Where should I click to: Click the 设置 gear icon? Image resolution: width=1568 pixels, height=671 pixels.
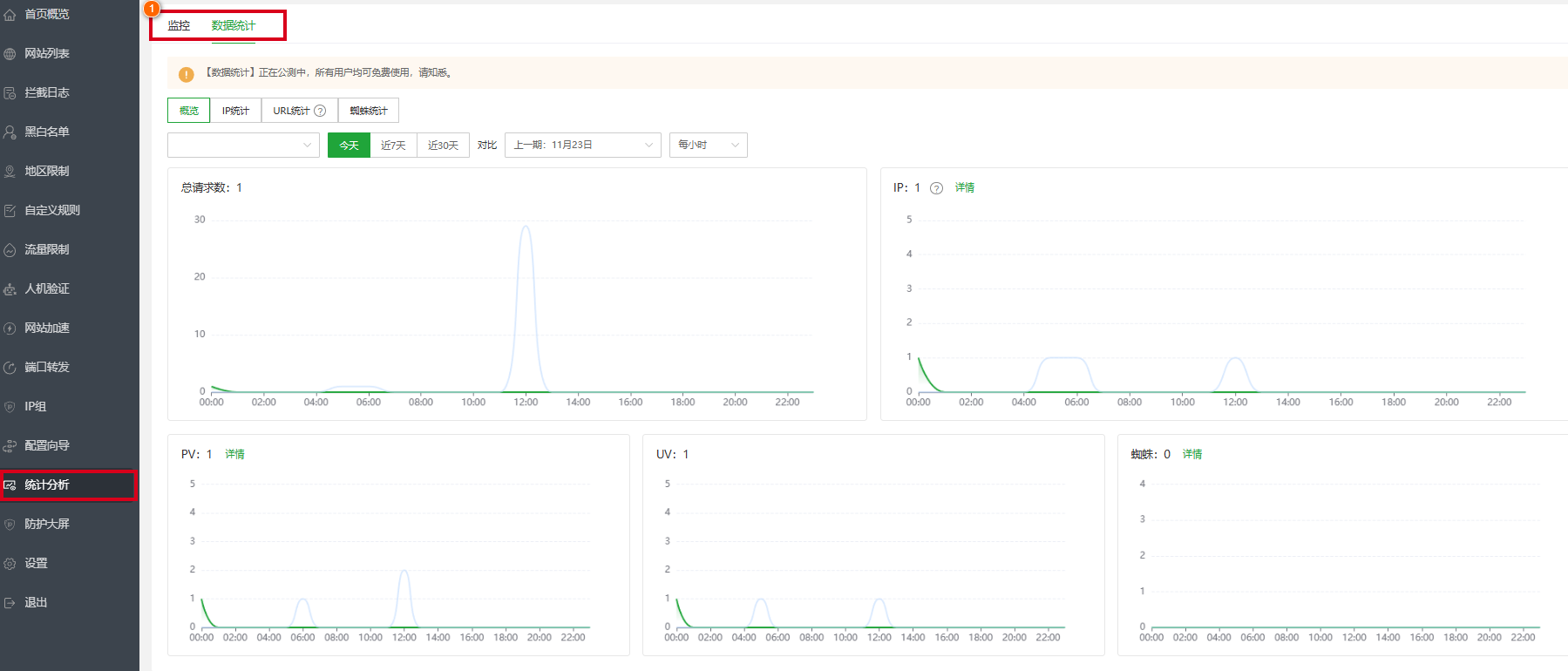(x=10, y=564)
